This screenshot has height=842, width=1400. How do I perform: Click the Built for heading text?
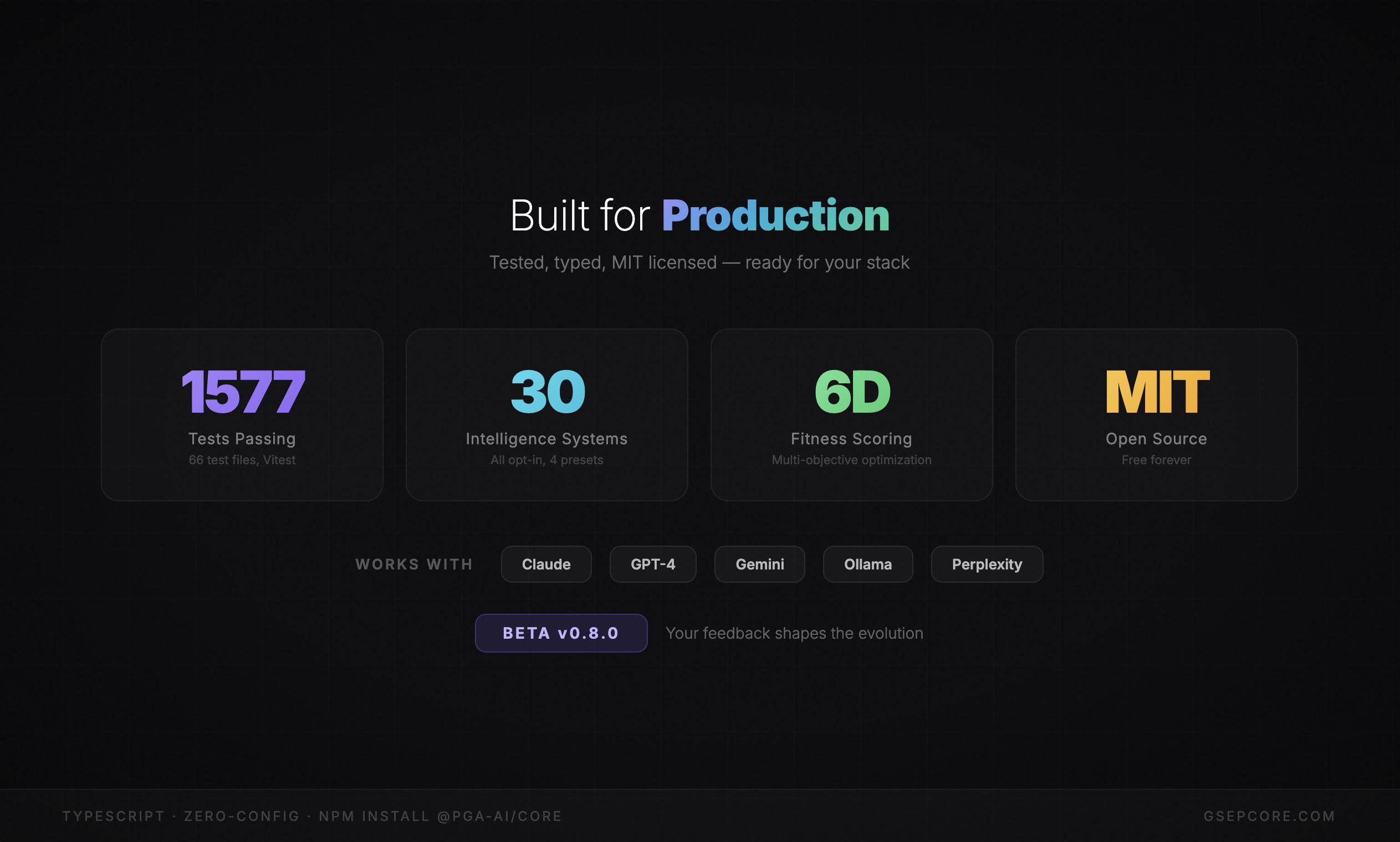[580, 215]
